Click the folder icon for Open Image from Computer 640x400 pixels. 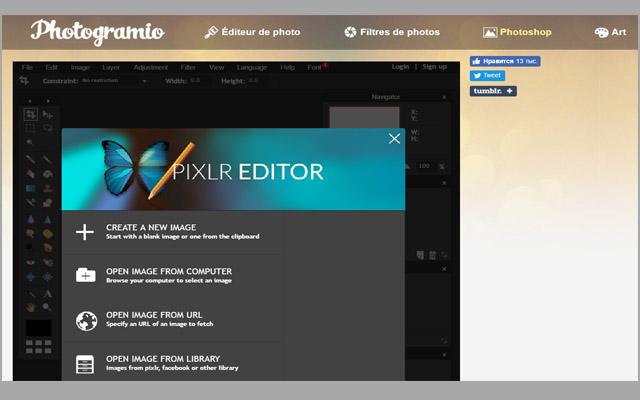click(85, 276)
